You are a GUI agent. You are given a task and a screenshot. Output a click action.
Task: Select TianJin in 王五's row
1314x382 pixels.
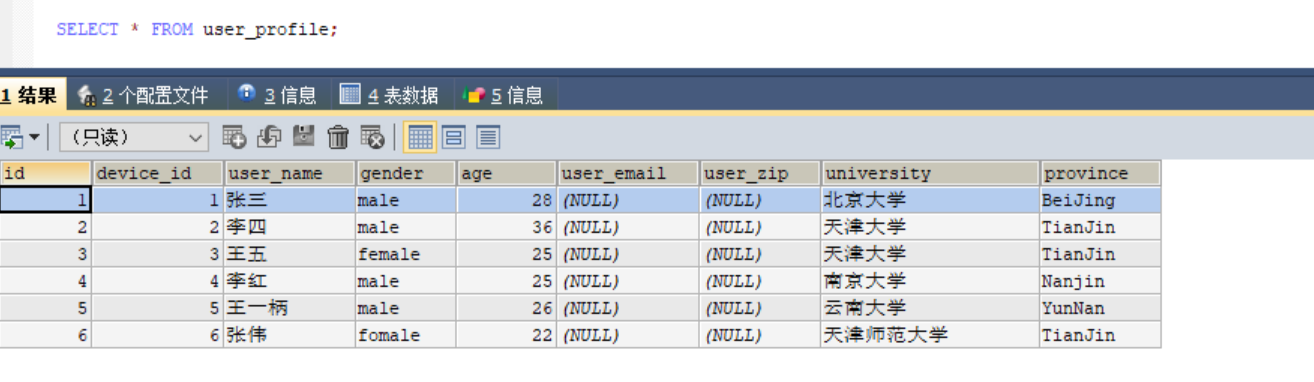coord(1101,254)
